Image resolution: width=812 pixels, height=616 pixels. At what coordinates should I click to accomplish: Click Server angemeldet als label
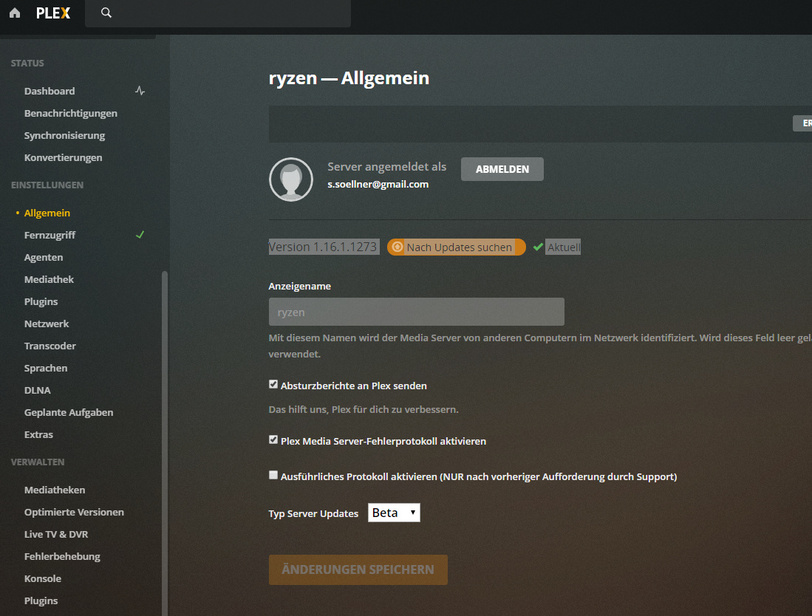click(x=387, y=167)
